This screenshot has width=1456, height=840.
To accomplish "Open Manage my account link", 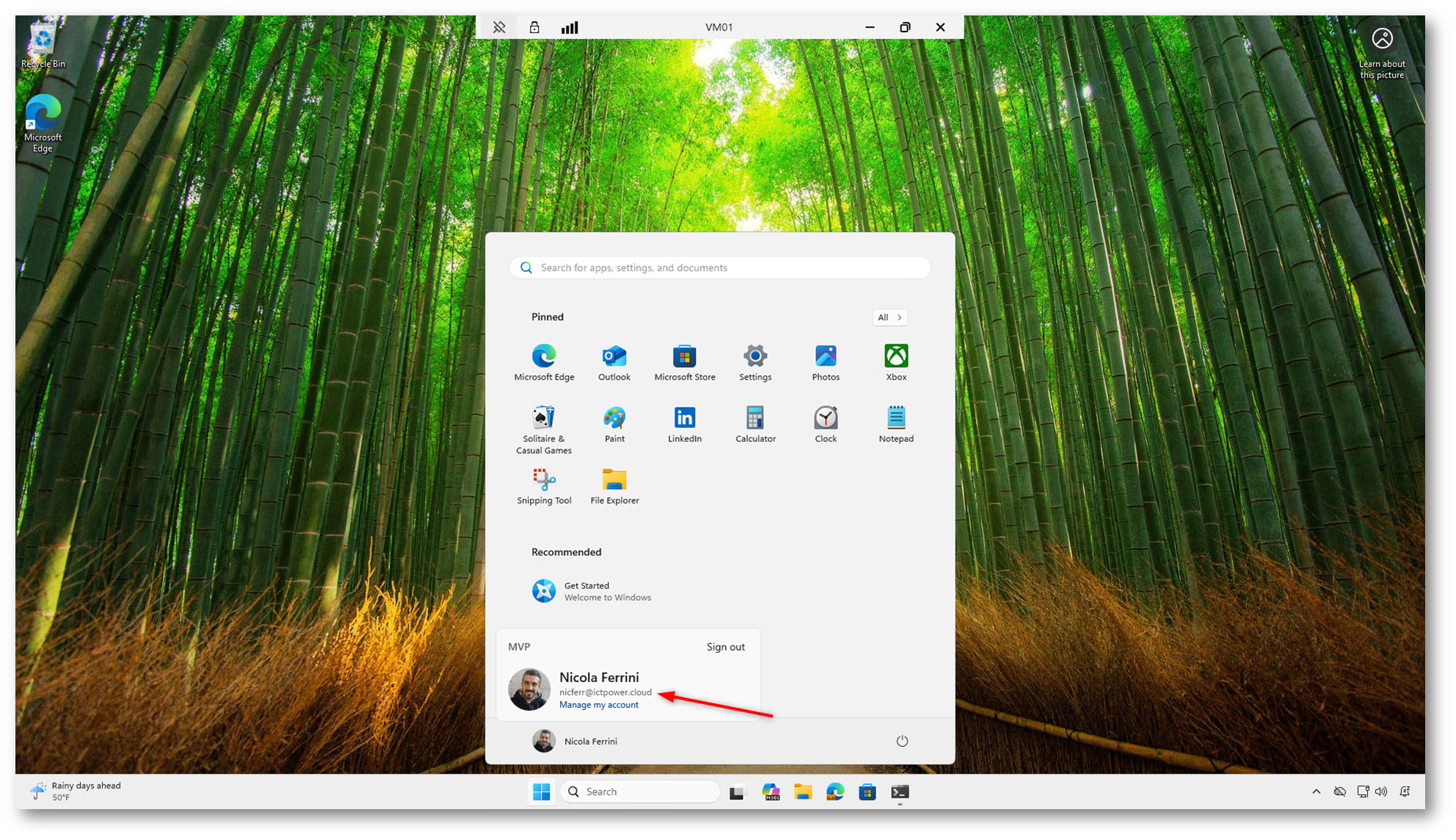I will pyautogui.click(x=598, y=705).
